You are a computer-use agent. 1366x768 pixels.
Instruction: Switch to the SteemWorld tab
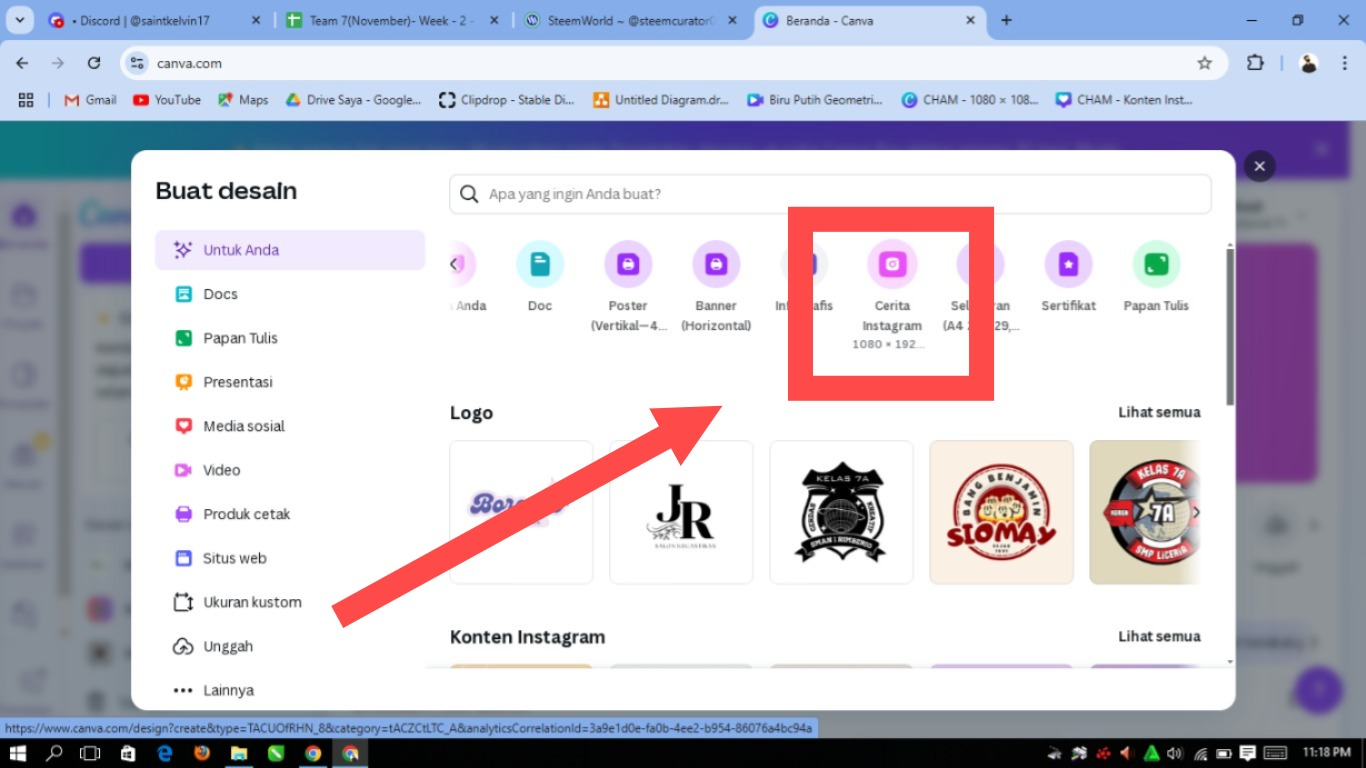click(630, 20)
